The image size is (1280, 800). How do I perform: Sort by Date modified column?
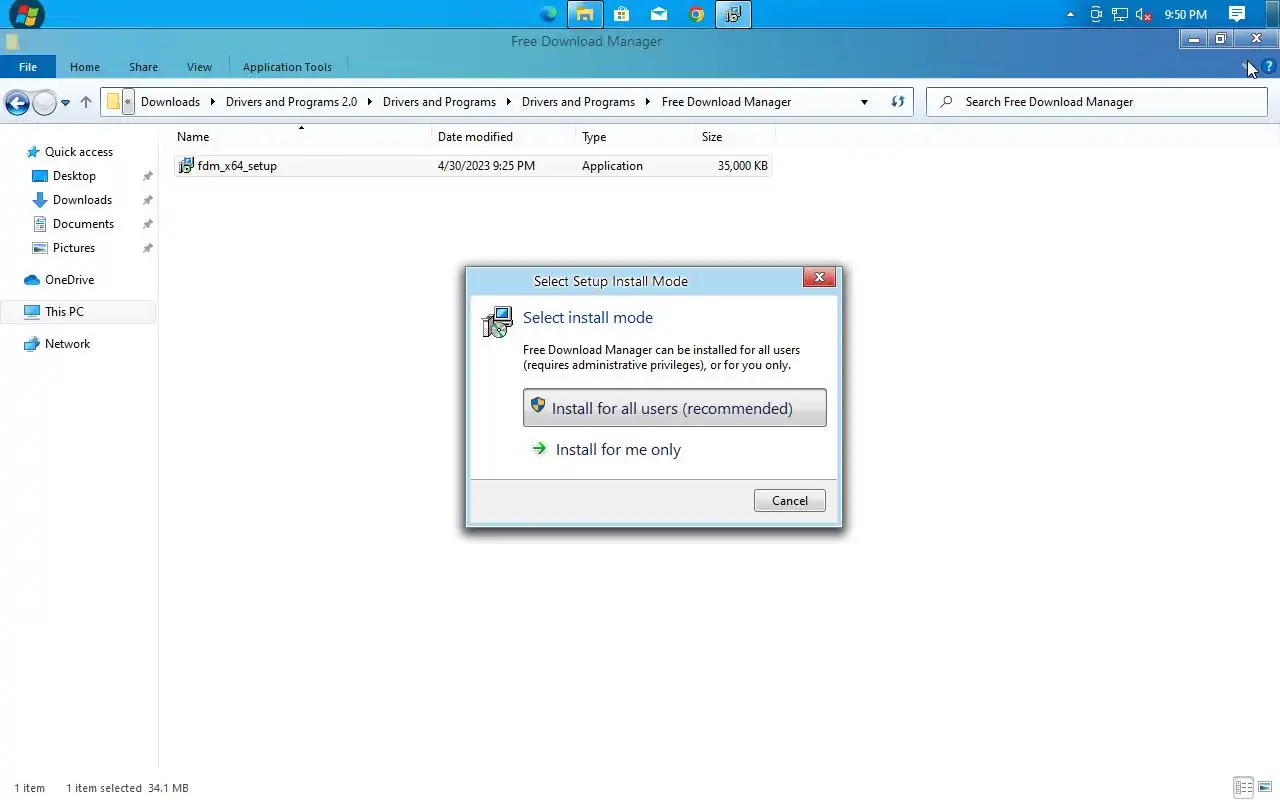click(475, 137)
